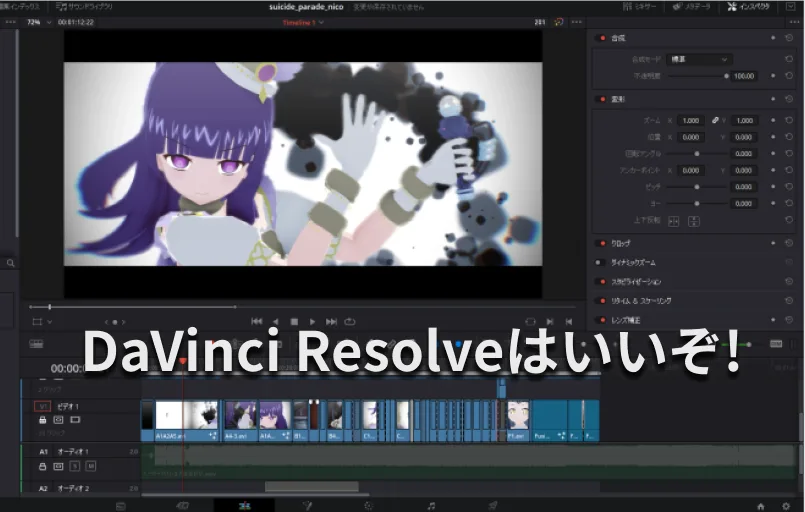Click the purple-haired character clip thumbnail in timeline
The width and height of the screenshot is (805, 512).
pos(274,415)
